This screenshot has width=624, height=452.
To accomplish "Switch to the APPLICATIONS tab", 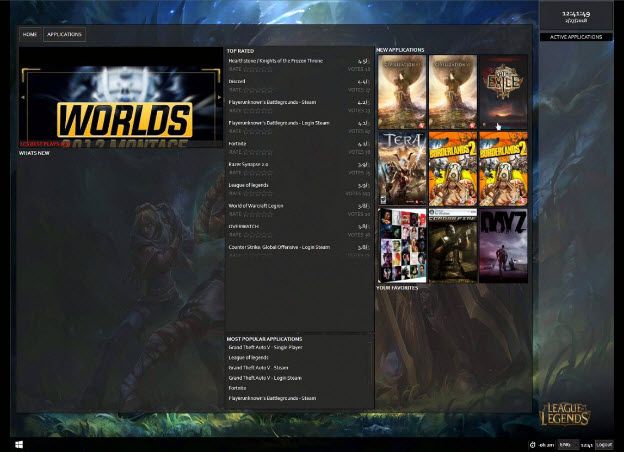I will coord(64,35).
